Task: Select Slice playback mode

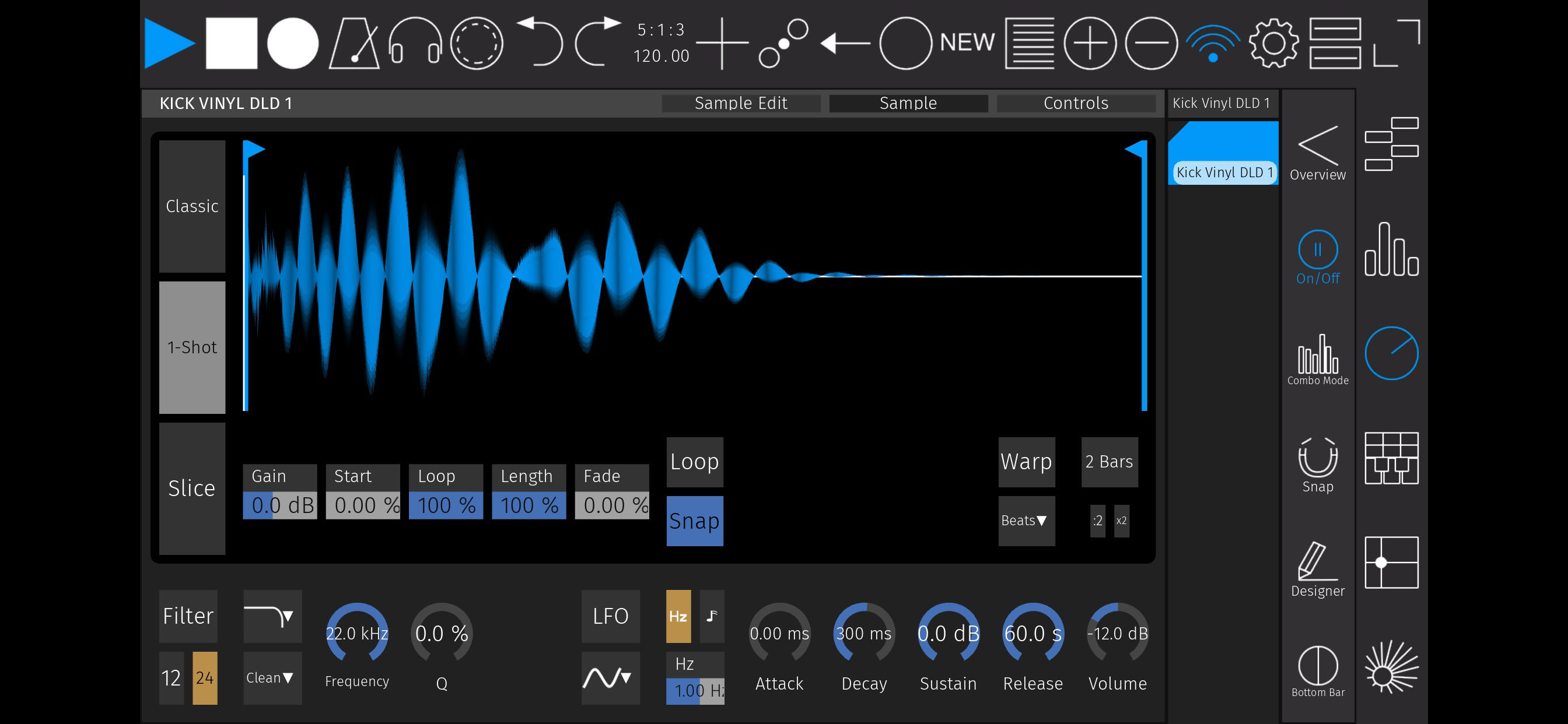Action: 192,488
